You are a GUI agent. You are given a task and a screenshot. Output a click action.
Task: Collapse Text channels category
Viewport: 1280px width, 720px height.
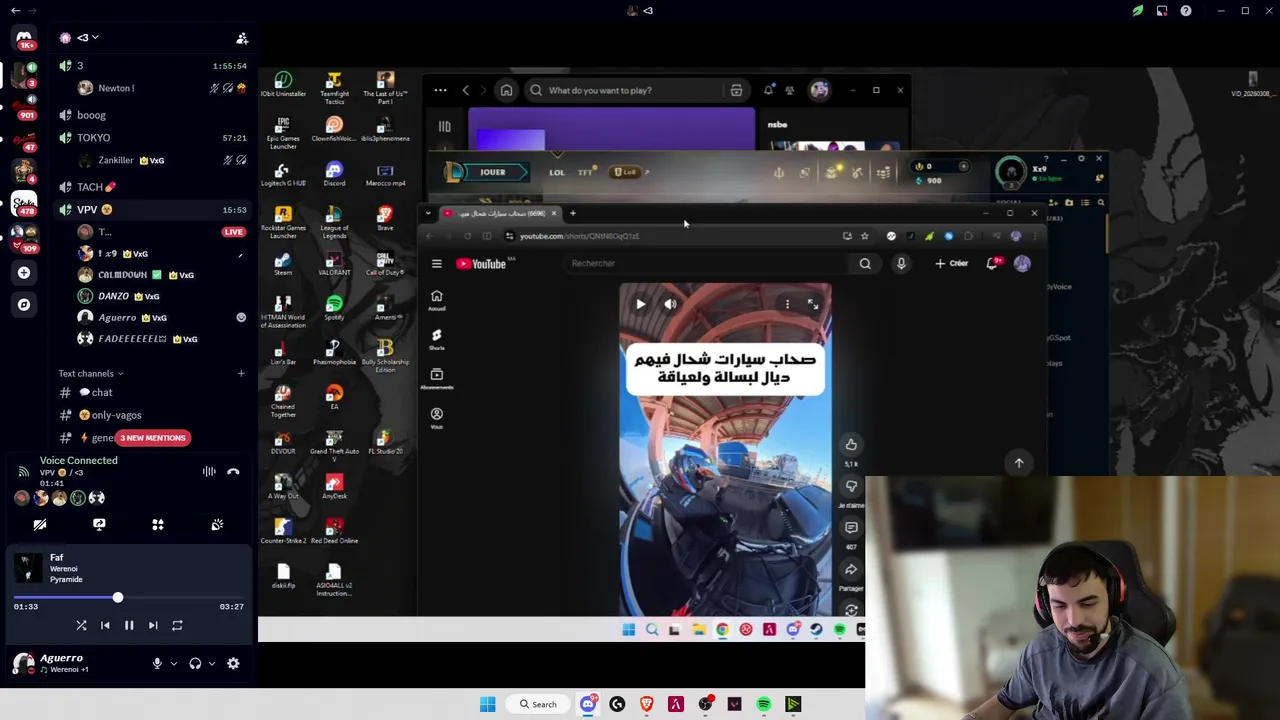coord(91,373)
